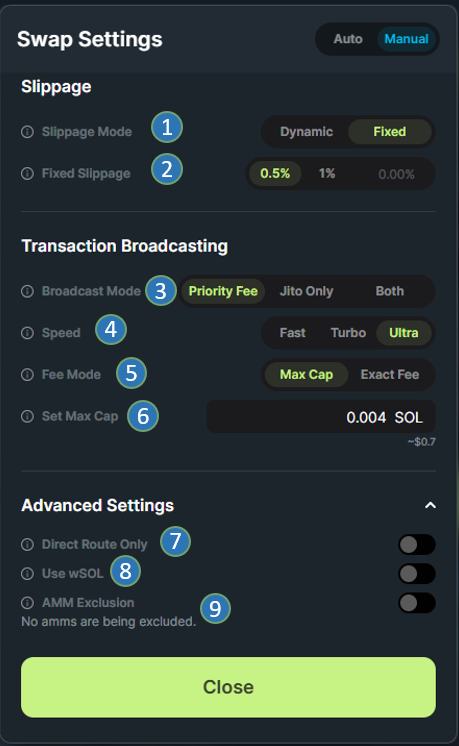
Task: Enable the Direct Route Only toggle
Action: click(417, 544)
